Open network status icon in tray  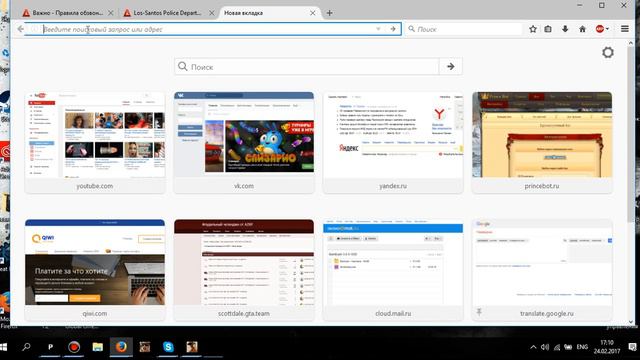tap(556, 347)
